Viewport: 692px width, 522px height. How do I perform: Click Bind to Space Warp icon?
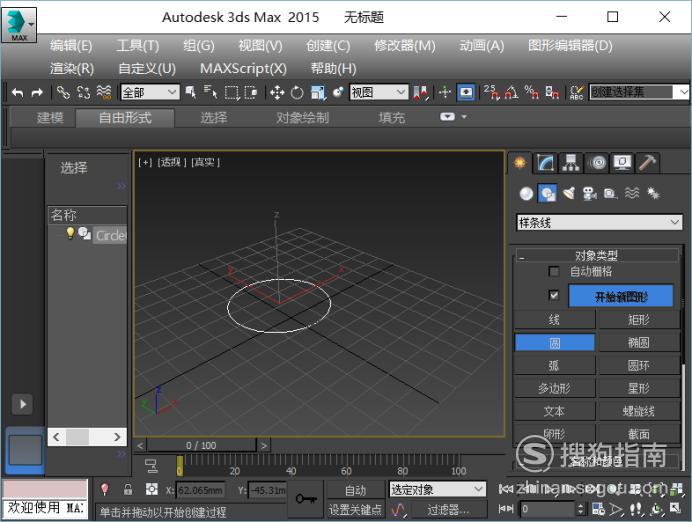coord(104,93)
